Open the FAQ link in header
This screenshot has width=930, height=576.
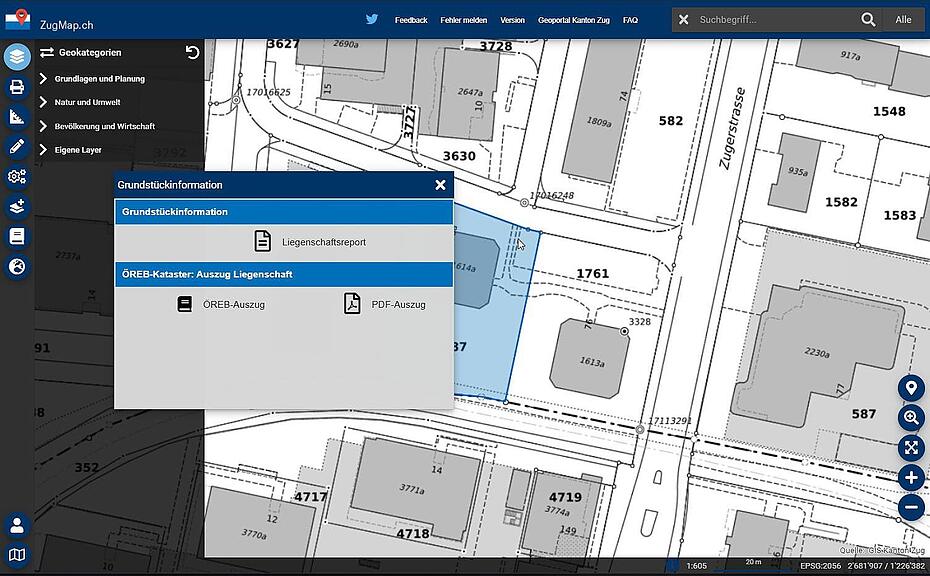click(x=630, y=20)
